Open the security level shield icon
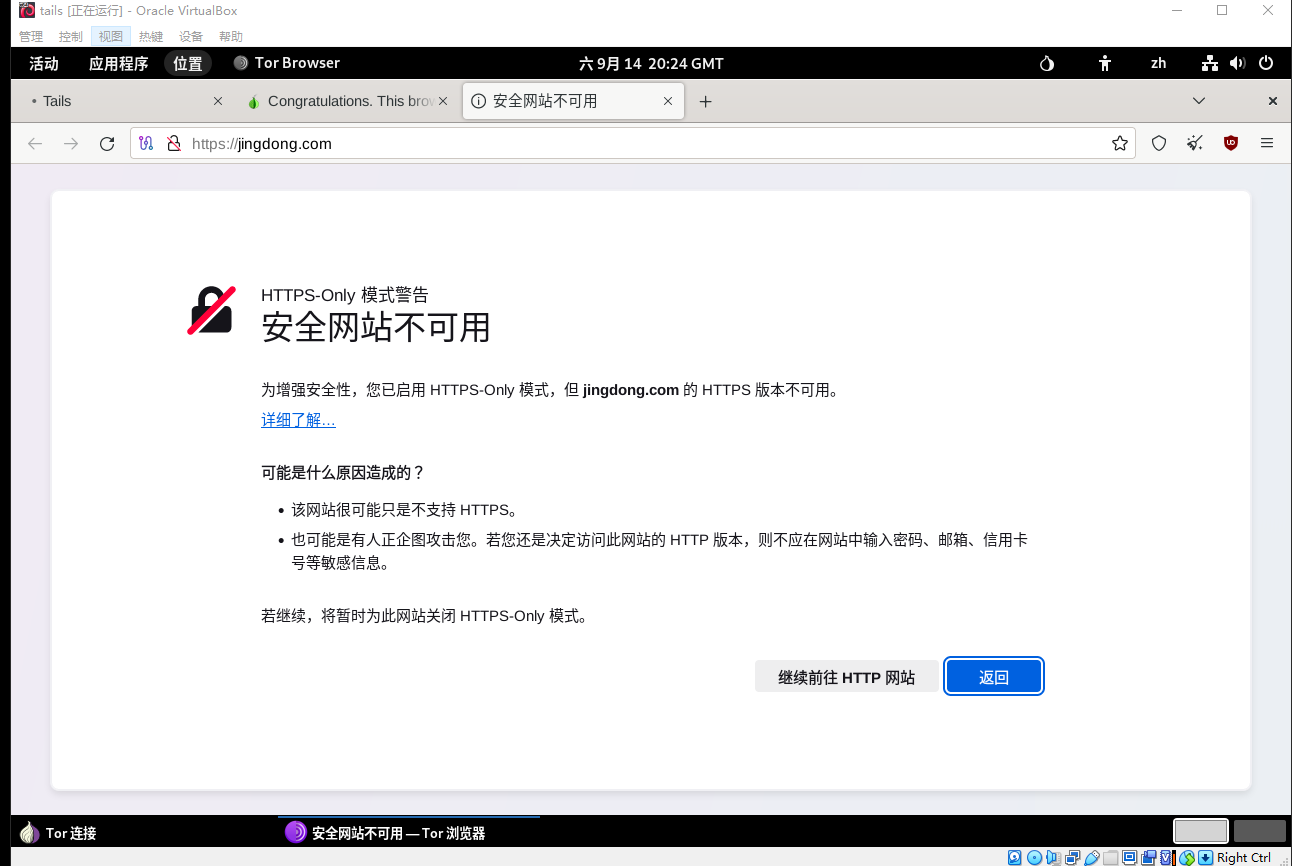 pyautogui.click(x=1159, y=143)
